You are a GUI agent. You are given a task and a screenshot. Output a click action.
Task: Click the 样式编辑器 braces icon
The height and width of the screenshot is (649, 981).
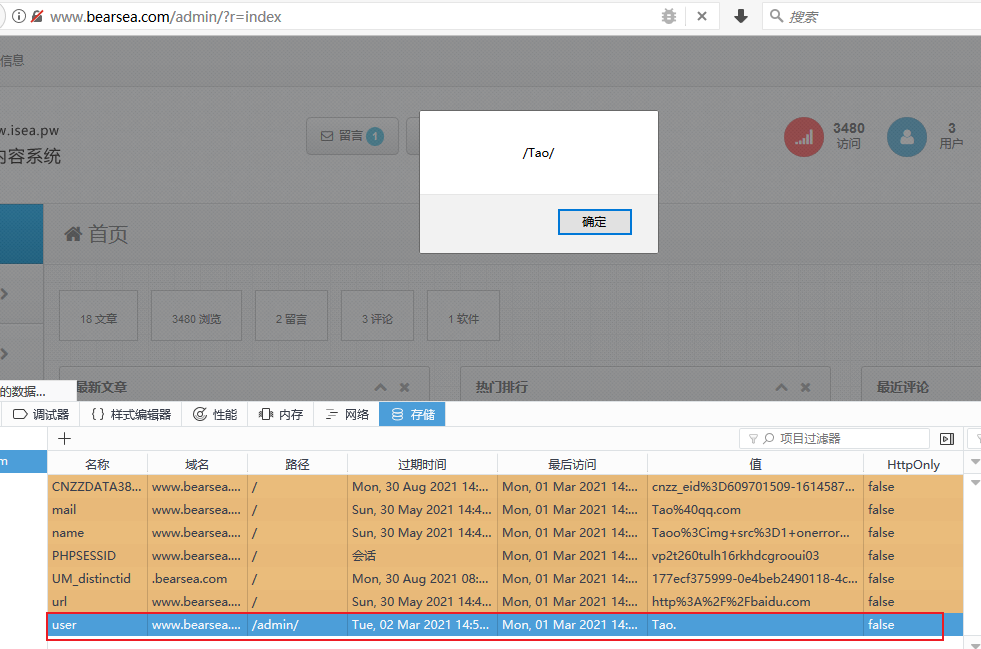98,414
